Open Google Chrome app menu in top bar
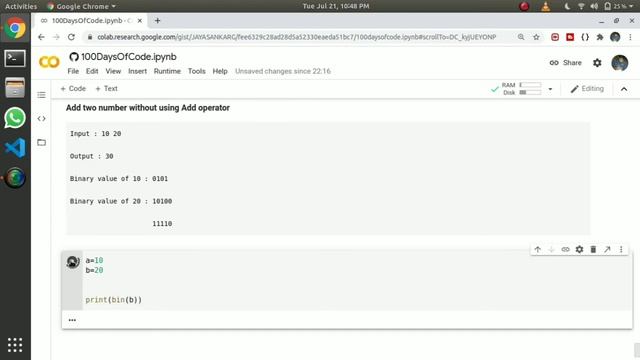 [81, 6]
